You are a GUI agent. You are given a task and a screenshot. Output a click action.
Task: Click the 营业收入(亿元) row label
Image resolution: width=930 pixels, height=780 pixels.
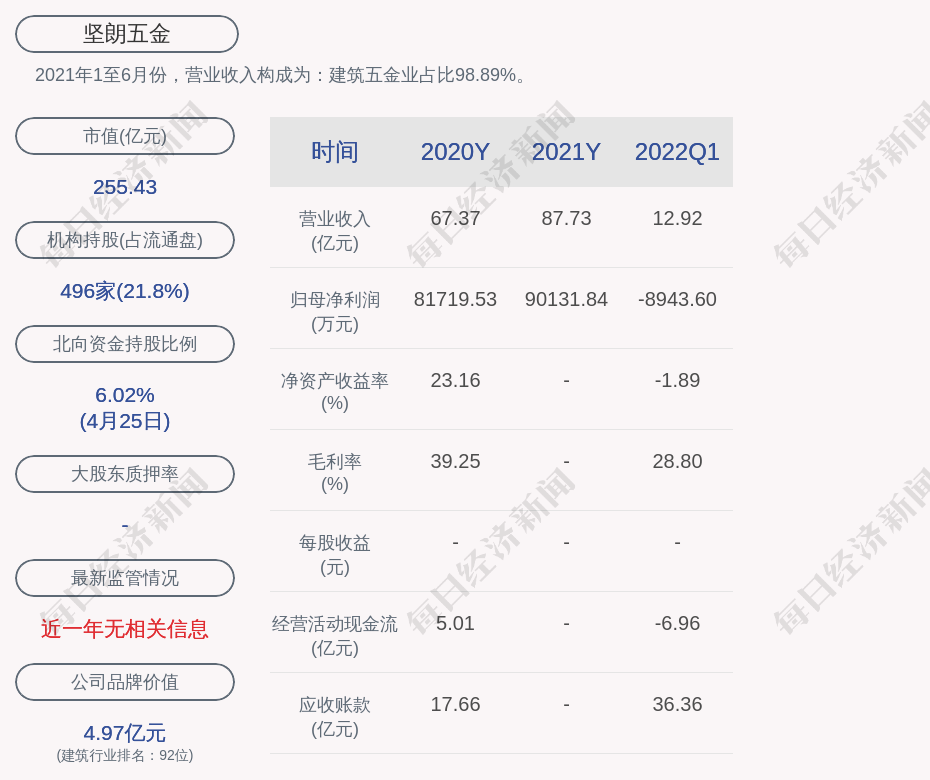click(x=335, y=231)
